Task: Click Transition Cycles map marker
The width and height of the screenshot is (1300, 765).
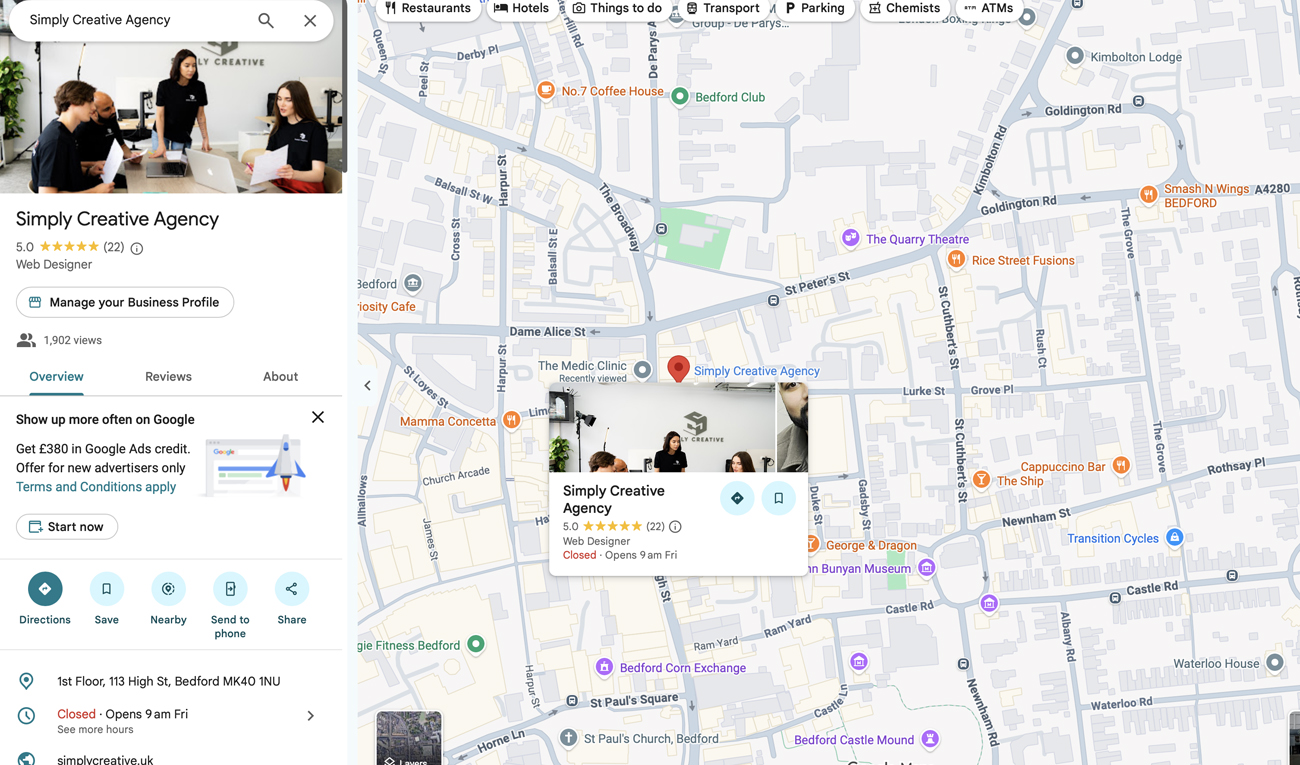Action: click(x=1175, y=538)
